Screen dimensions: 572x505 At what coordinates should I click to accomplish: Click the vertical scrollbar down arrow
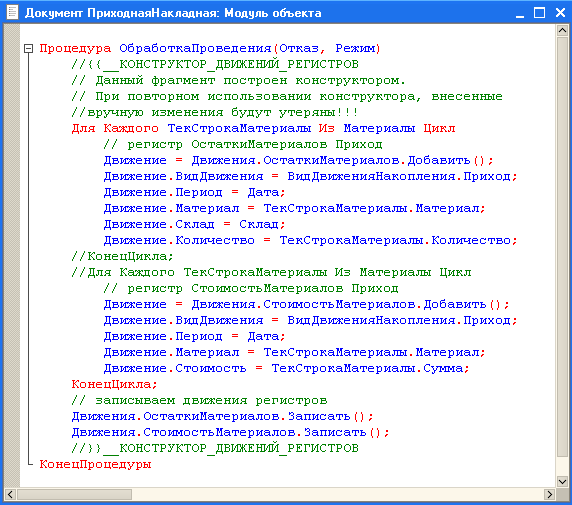click(x=562, y=482)
